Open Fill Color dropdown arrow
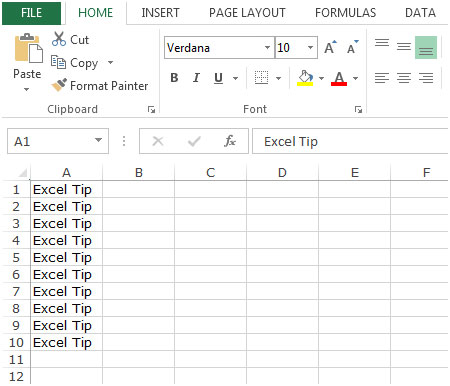 coord(321,79)
